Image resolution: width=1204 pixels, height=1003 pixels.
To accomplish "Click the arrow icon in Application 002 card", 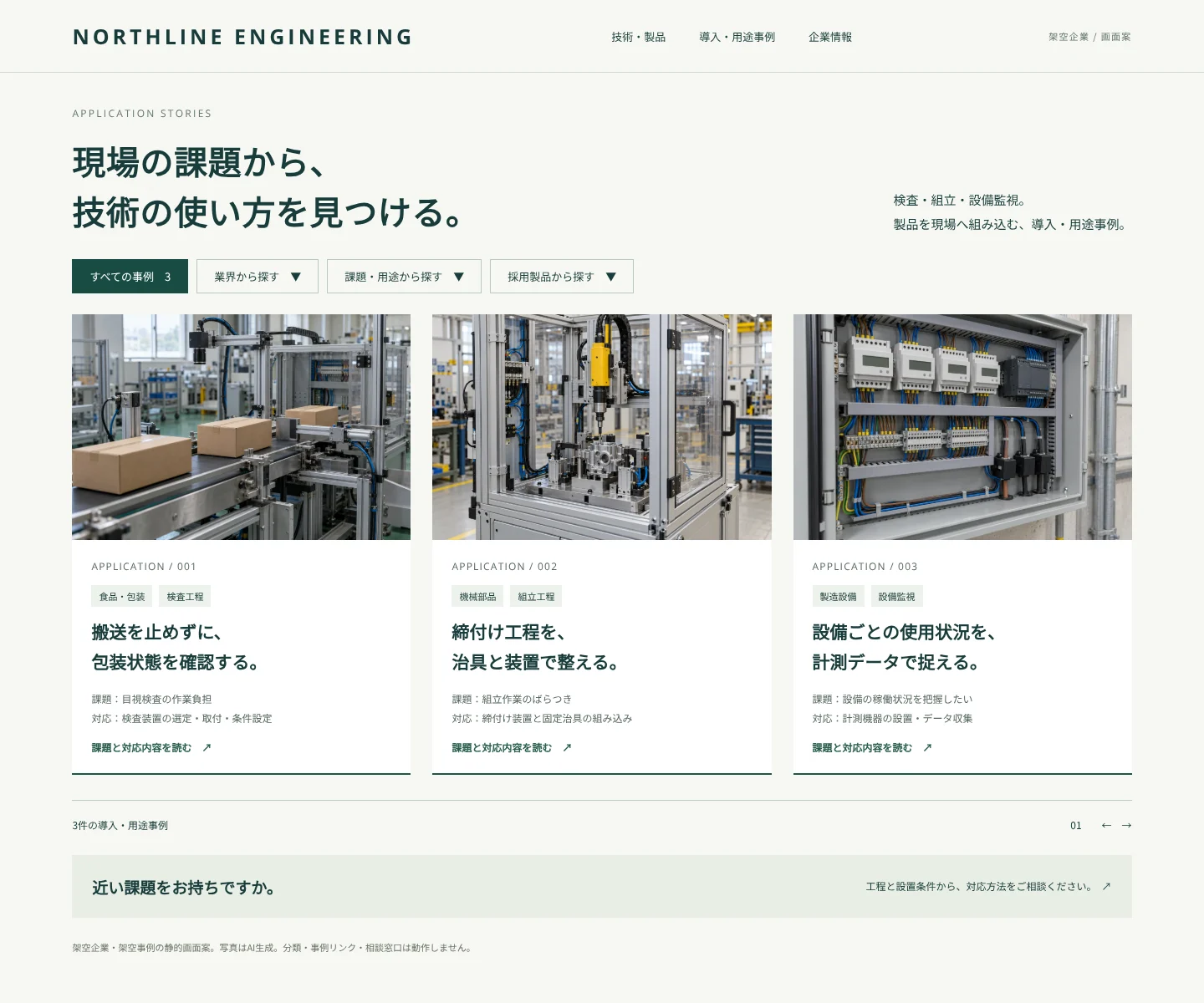I will click(567, 748).
